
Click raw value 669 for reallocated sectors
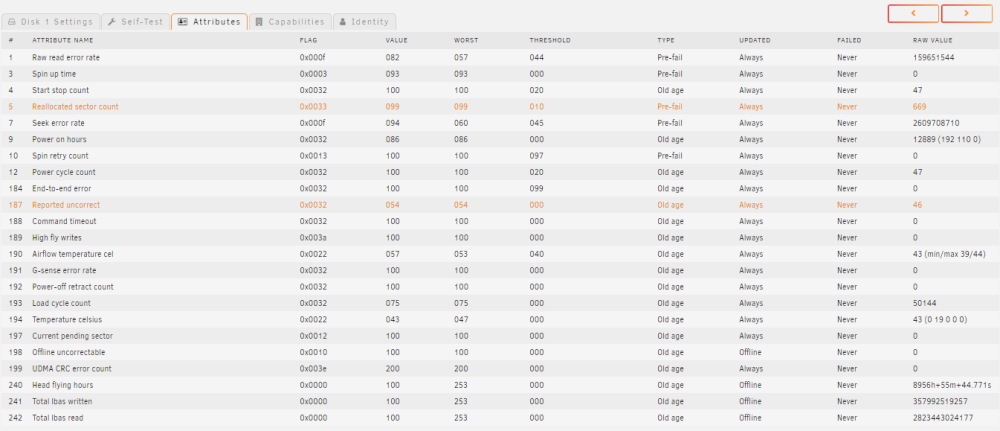(x=919, y=106)
